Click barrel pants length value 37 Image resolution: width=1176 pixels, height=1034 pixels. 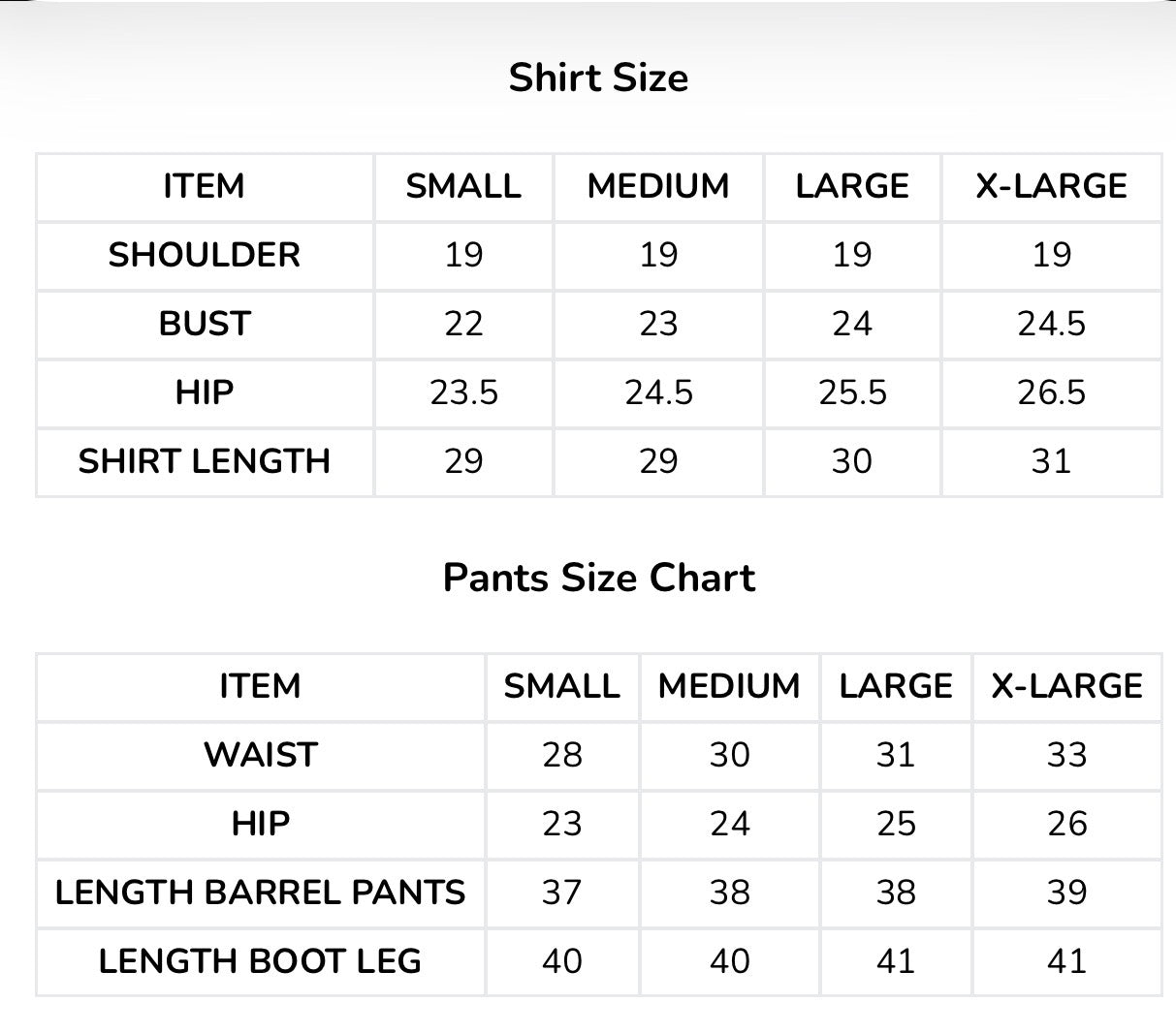coord(562,893)
